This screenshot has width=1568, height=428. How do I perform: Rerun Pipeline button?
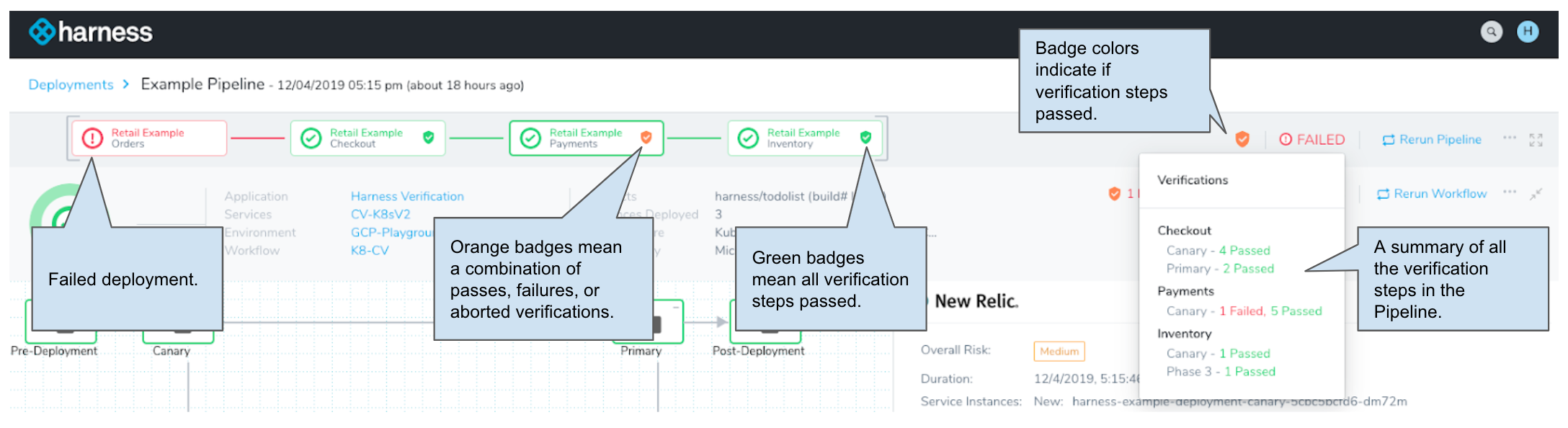point(1431,140)
